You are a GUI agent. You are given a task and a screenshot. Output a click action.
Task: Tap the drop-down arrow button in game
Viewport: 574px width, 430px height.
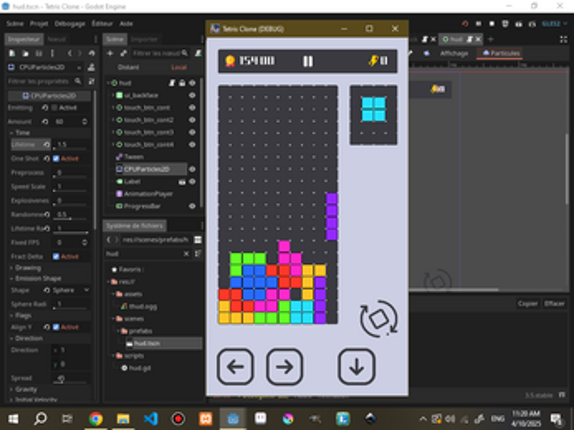click(x=357, y=367)
